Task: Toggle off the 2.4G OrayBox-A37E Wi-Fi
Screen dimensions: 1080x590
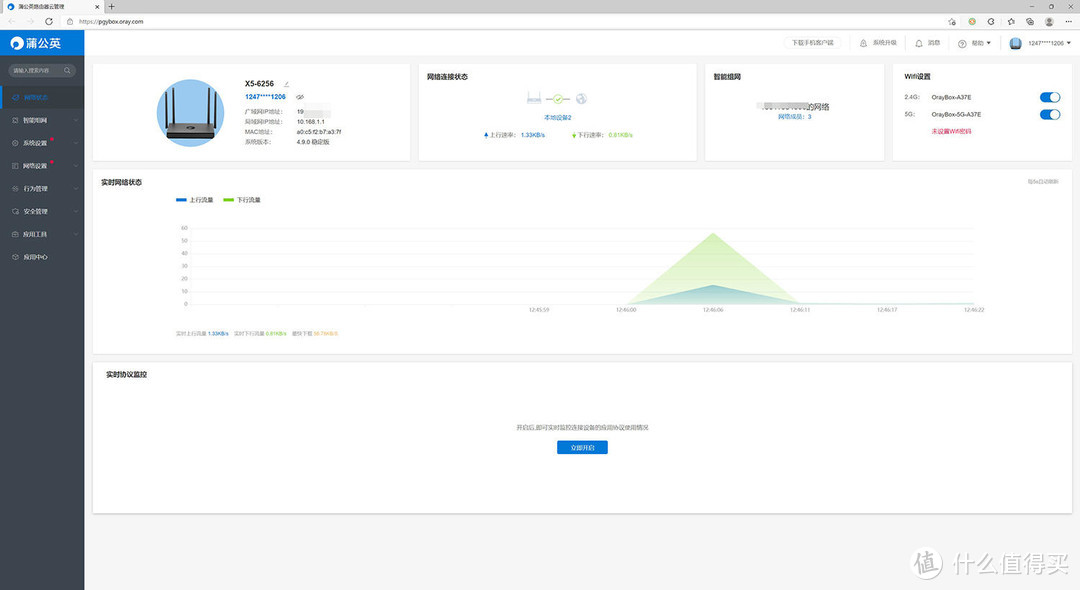Action: click(1050, 97)
